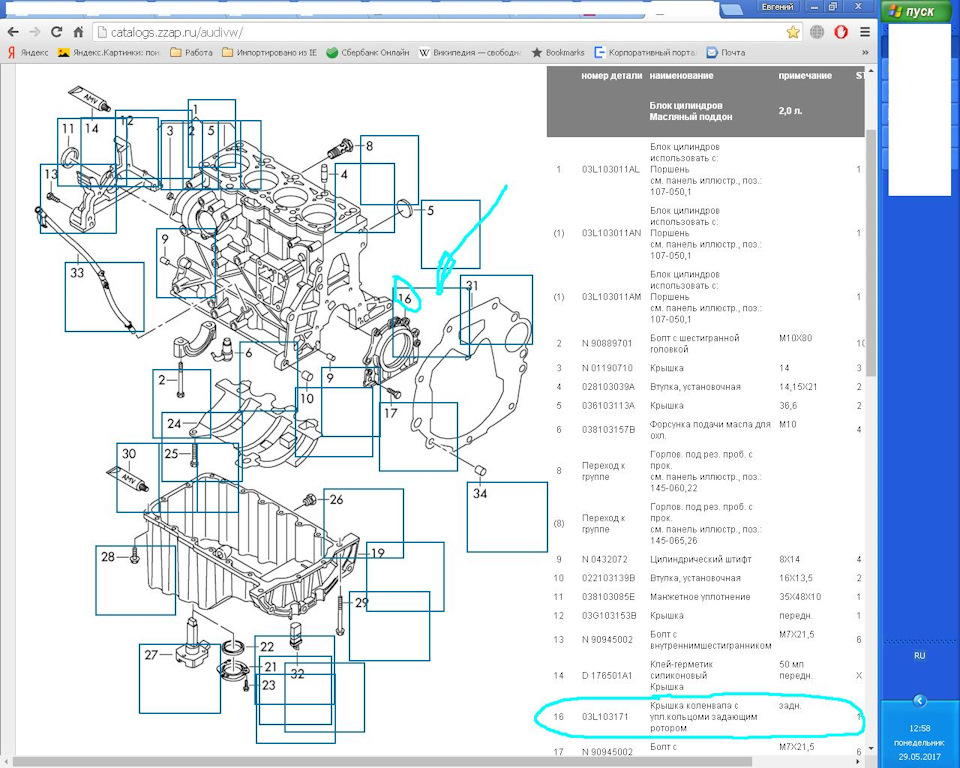Expand the Импортировано из IE folder
This screenshot has height=768, width=960.
click(269, 53)
